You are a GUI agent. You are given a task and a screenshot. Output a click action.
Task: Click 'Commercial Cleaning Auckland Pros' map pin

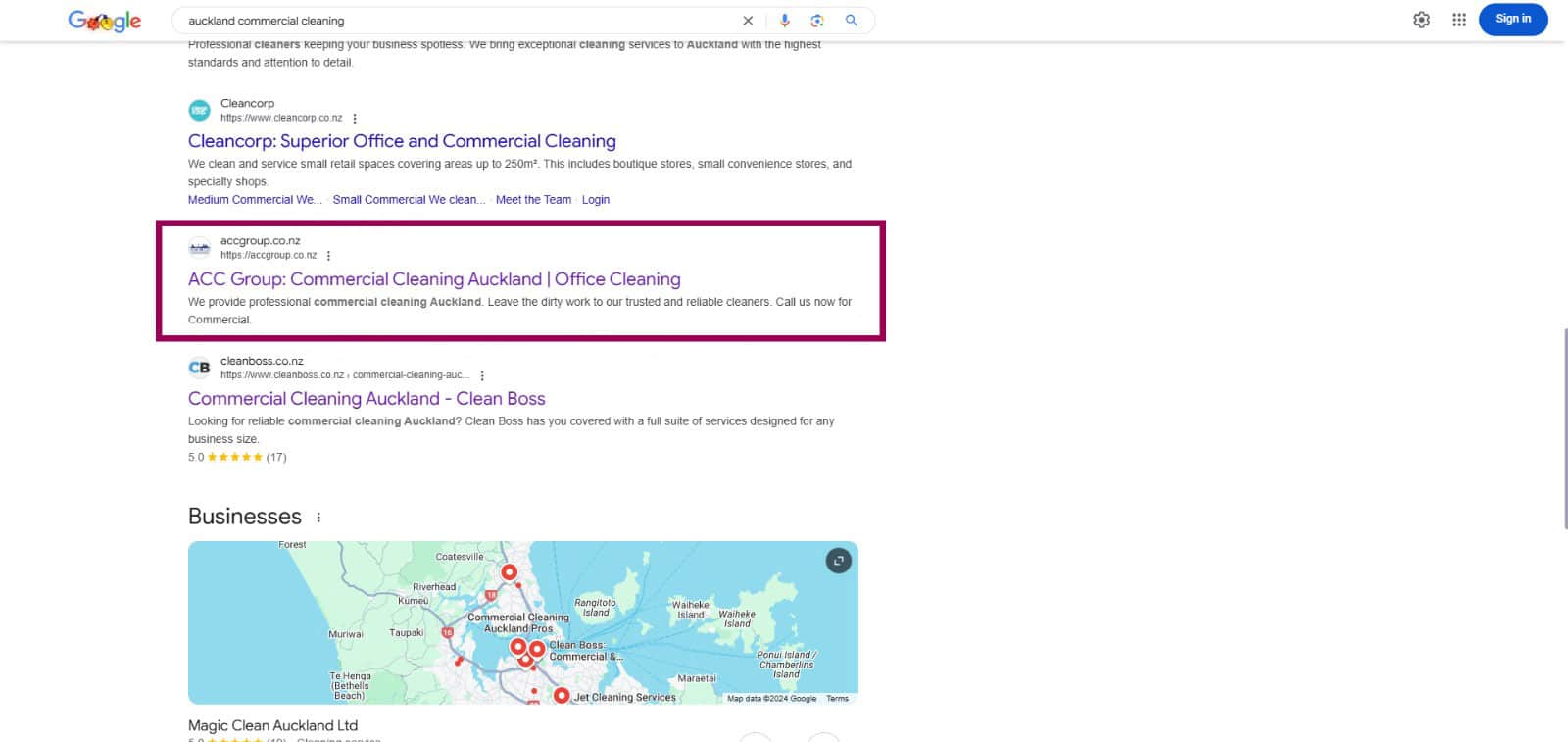518,646
